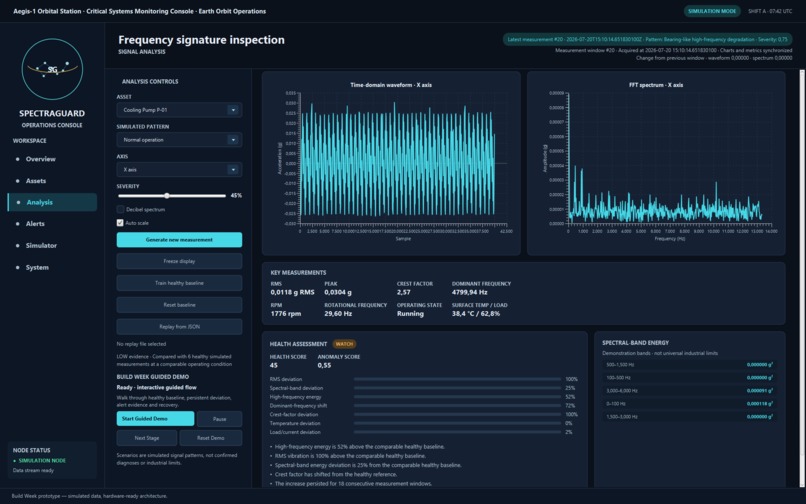Click the High-frequency energy progress bar
The height and width of the screenshot is (504, 806).
coord(457,397)
